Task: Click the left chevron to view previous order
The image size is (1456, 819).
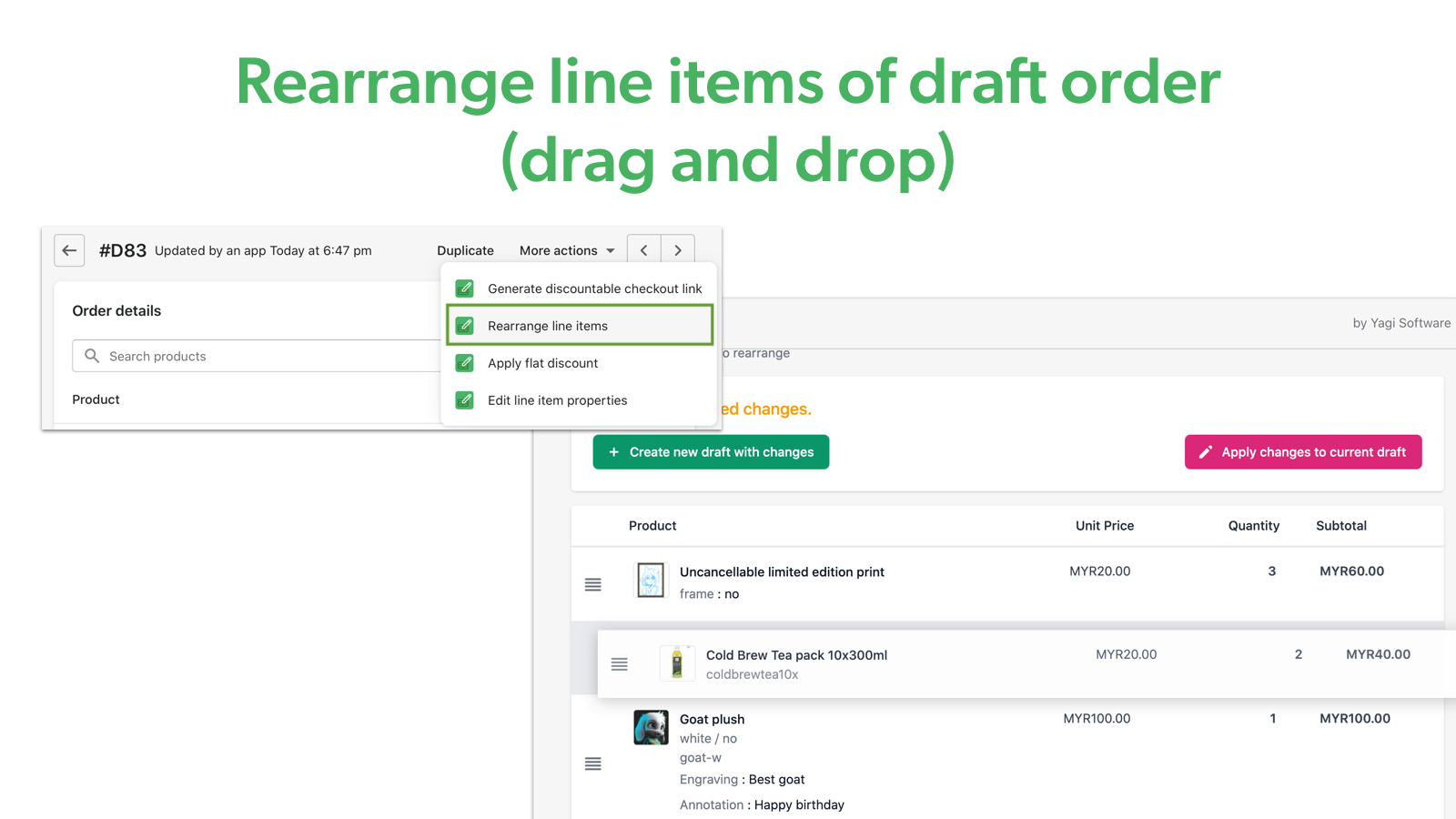Action: click(643, 249)
